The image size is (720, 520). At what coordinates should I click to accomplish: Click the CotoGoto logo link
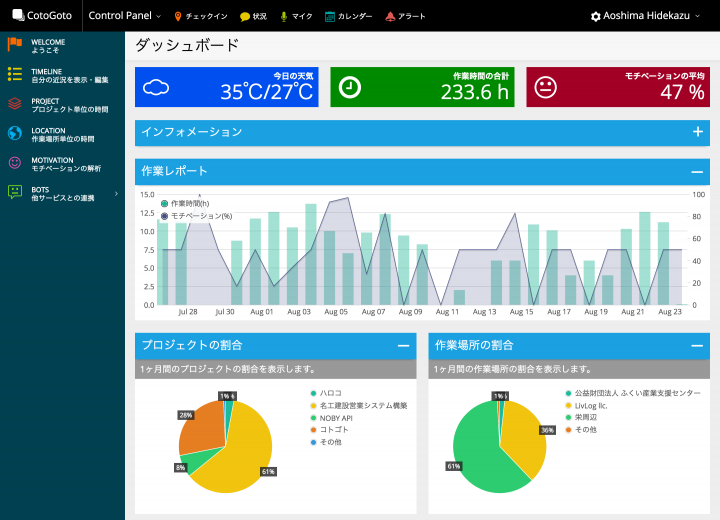pos(40,16)
